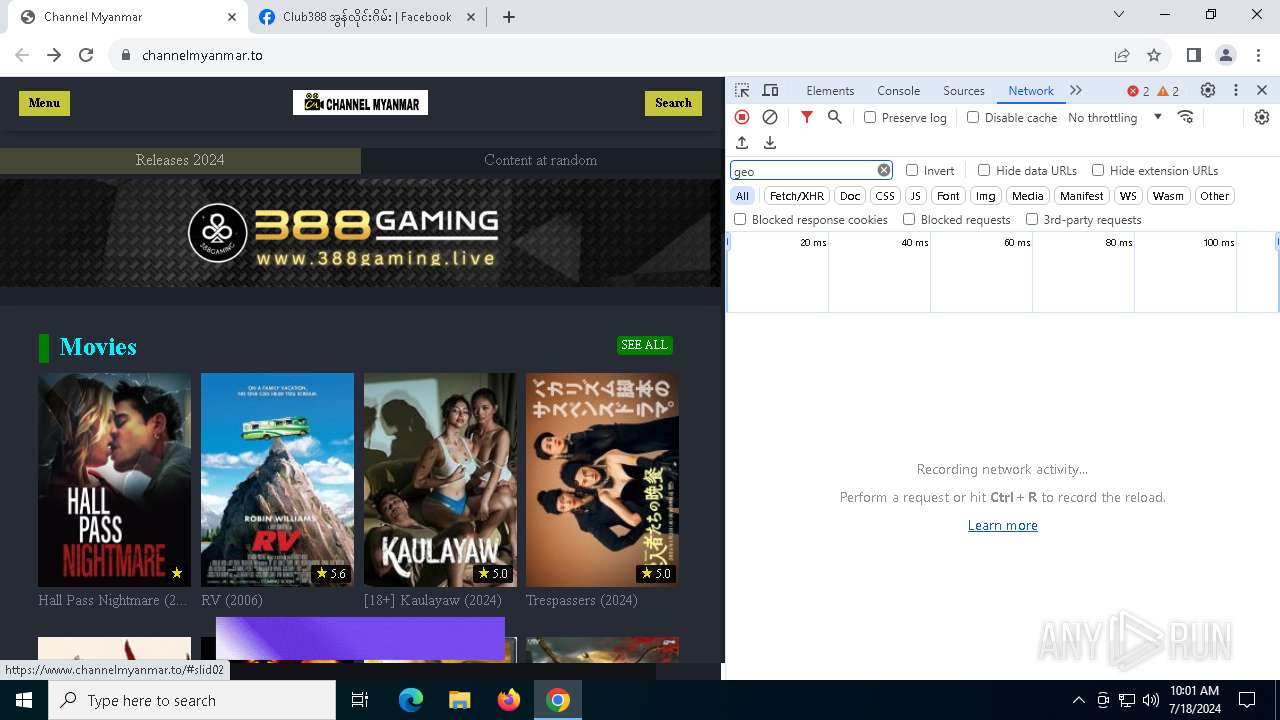Image resolution: width=1280 pixels, height=720 pixels.
Task: Filter requests by JS
Action: 916,196
